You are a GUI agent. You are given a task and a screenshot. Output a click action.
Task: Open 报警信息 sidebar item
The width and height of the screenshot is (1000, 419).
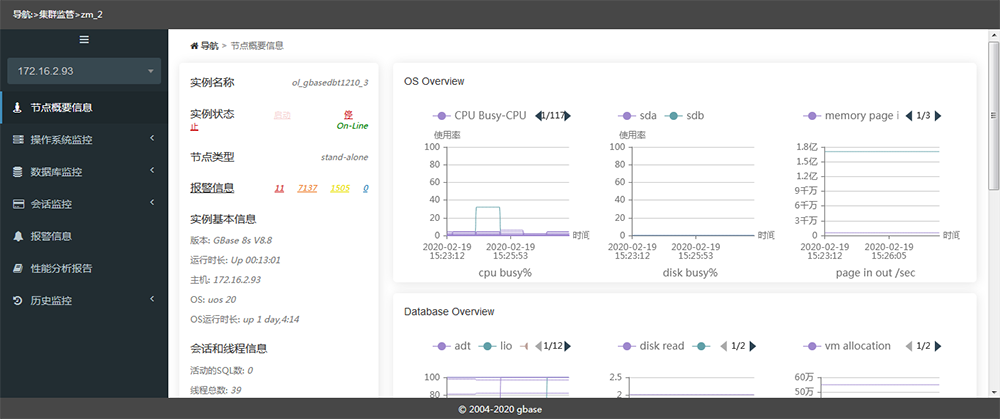click(84, 236)
